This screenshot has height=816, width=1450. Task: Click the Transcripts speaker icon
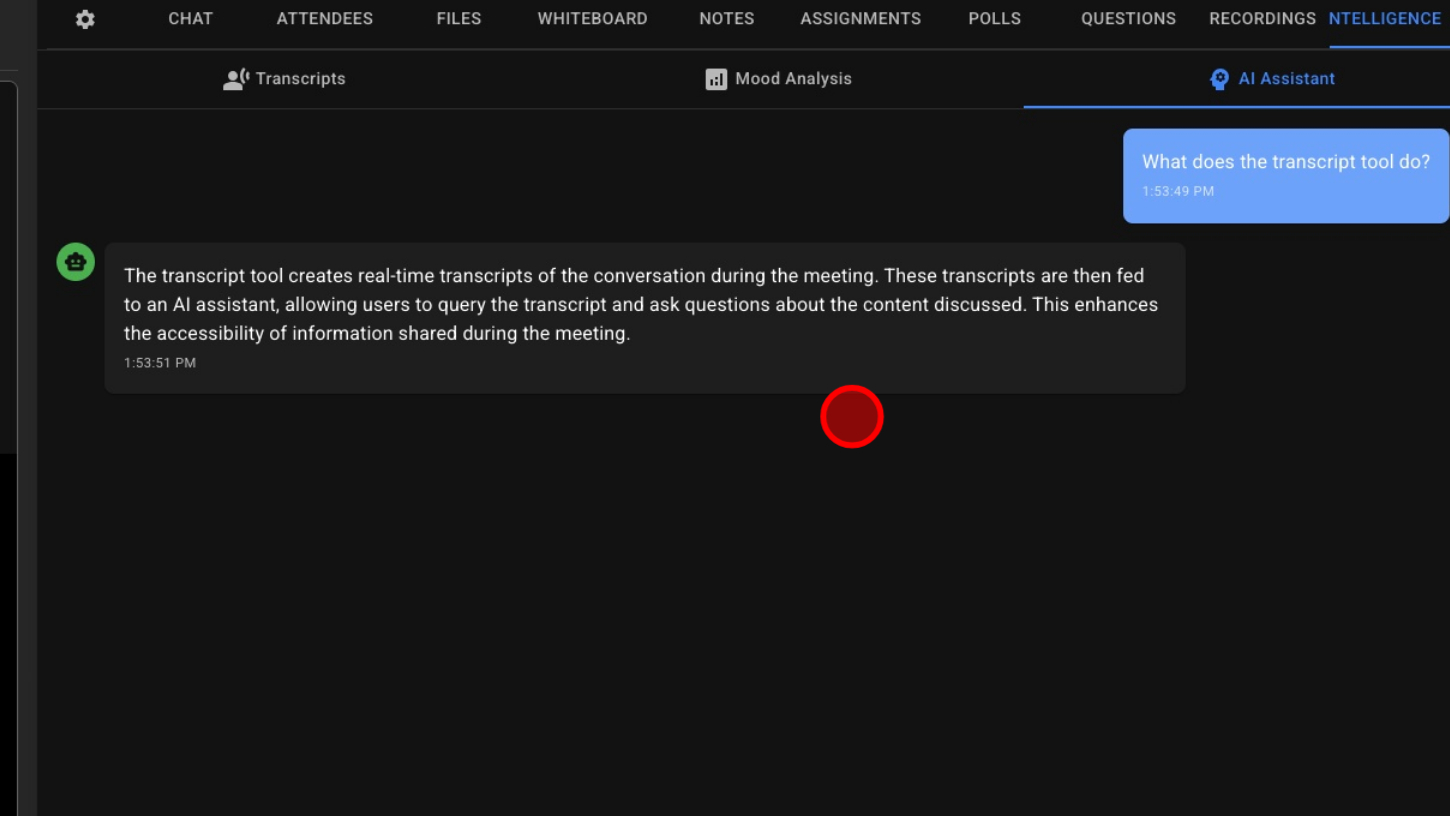[236, 79]
